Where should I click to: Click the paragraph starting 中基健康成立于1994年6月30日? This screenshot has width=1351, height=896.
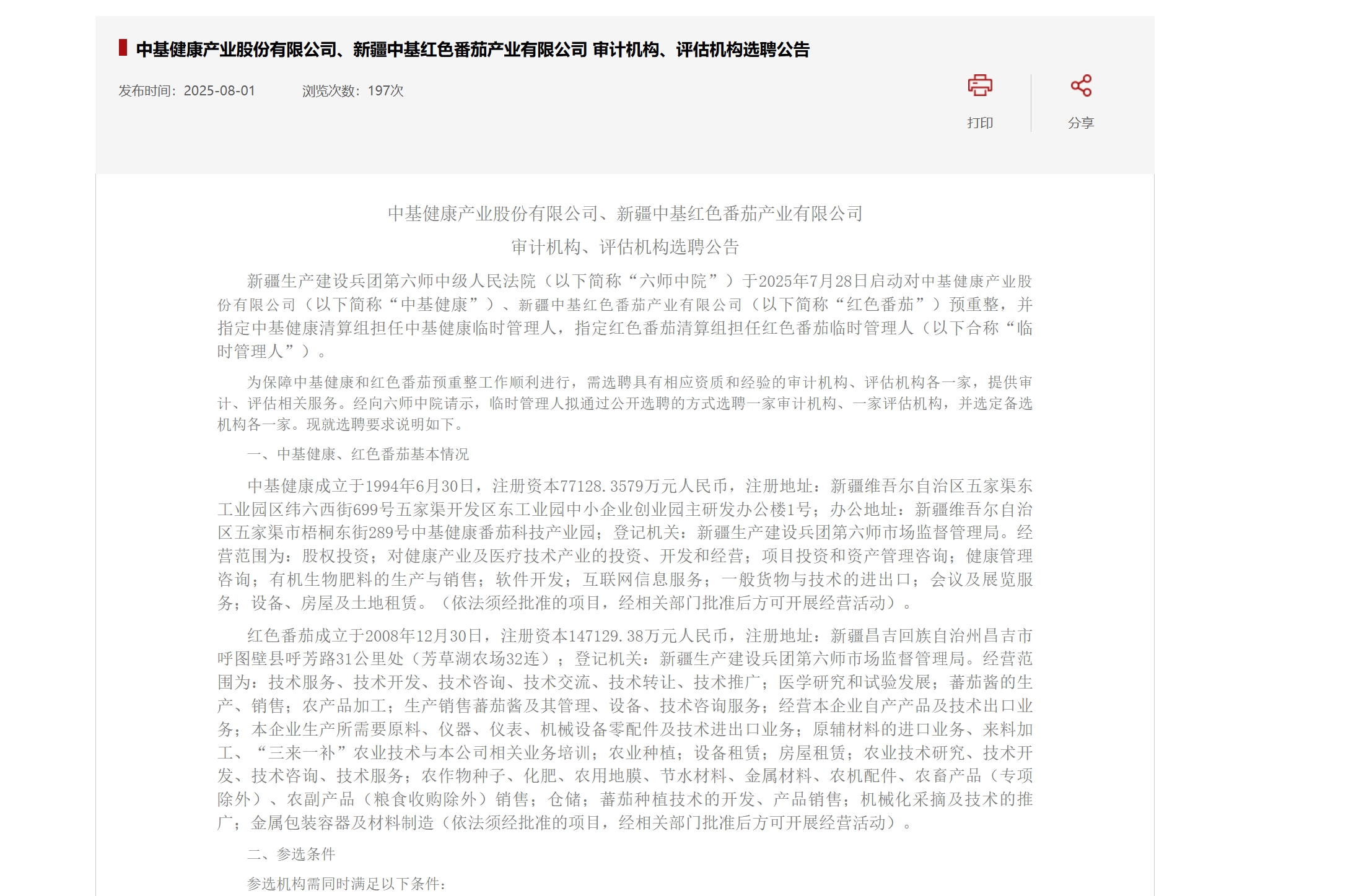click(x=625, y=544)
